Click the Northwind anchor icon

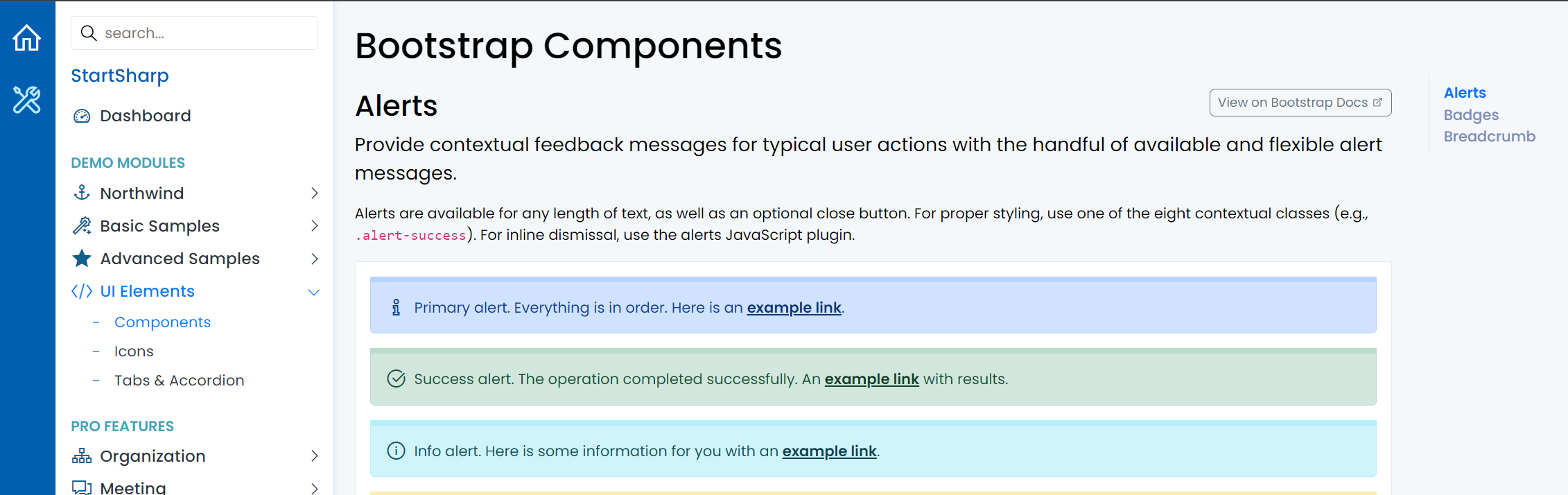click(x=82, y=193)
